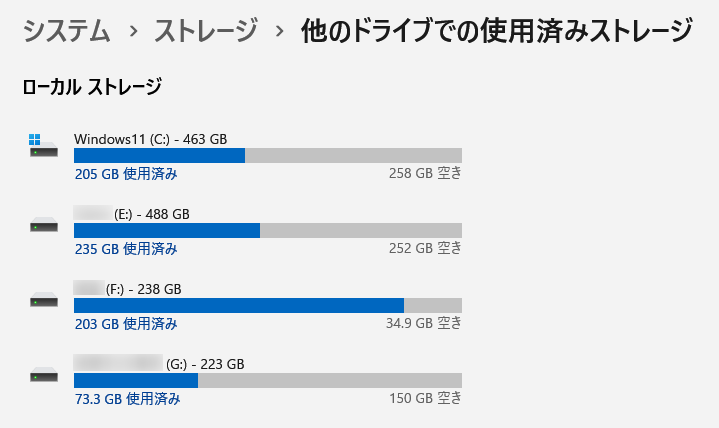
Task: Click the 203 GB 使用済み text
Action: 126,324
